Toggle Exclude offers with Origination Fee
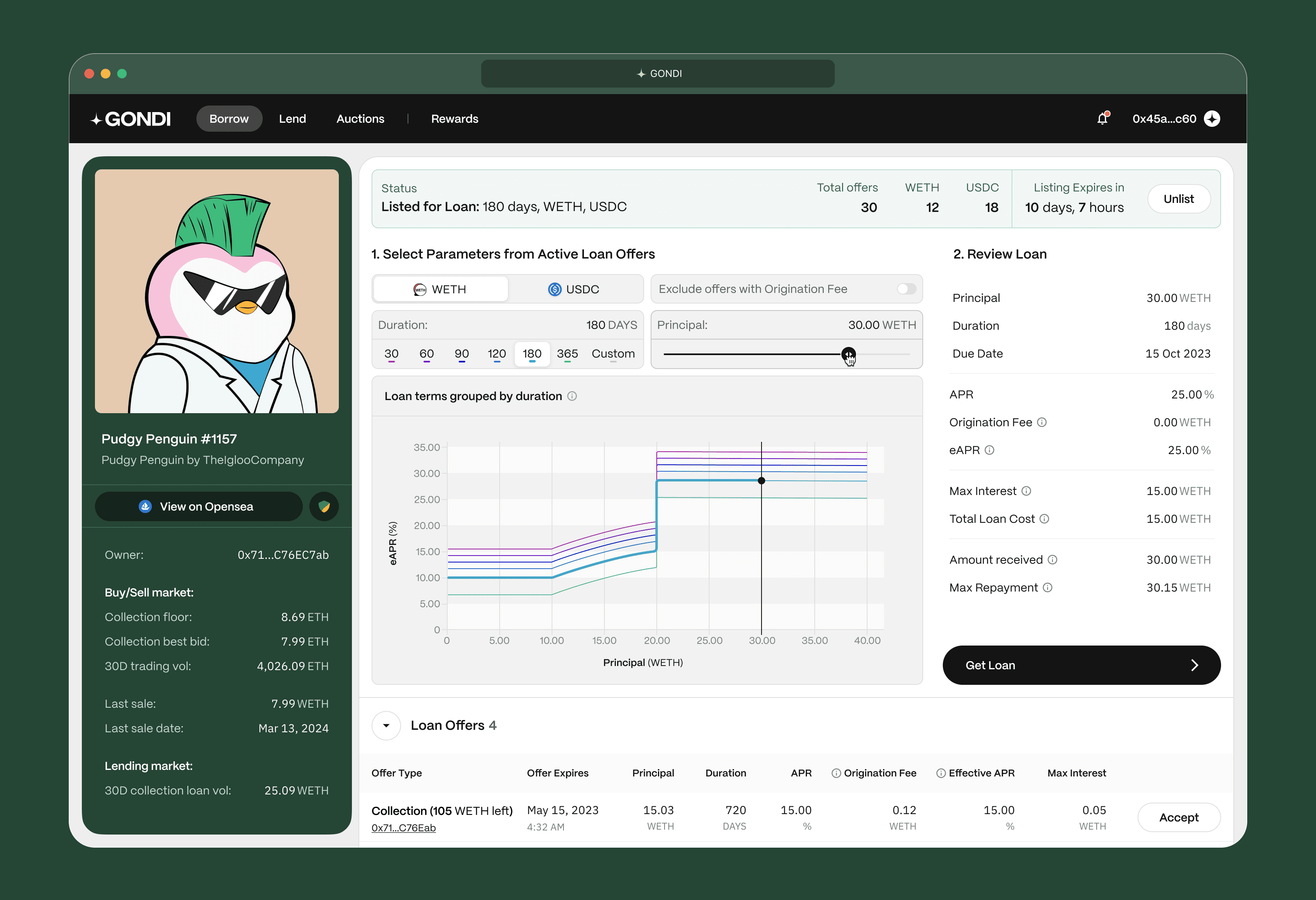Image resolution: width=1316 pixels, height=900 pixels. [906, 289]
